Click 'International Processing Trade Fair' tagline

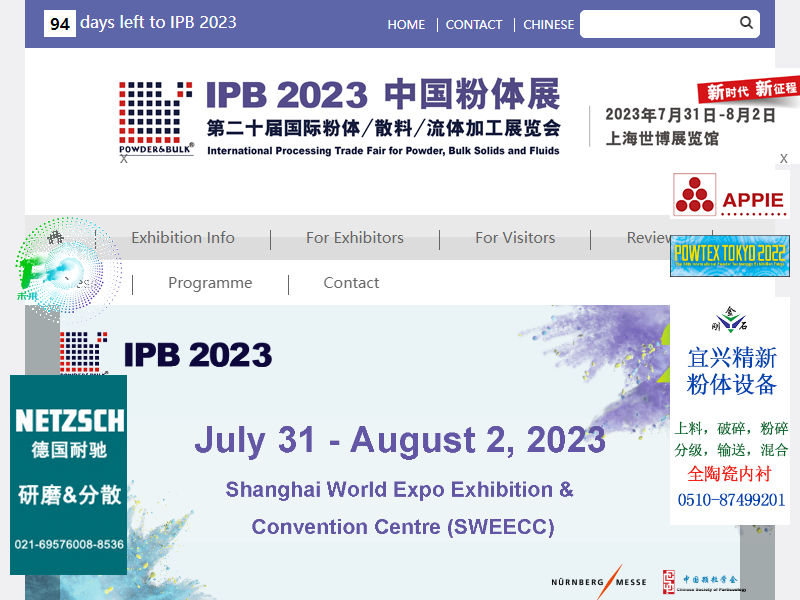click(x=383, y=151)
